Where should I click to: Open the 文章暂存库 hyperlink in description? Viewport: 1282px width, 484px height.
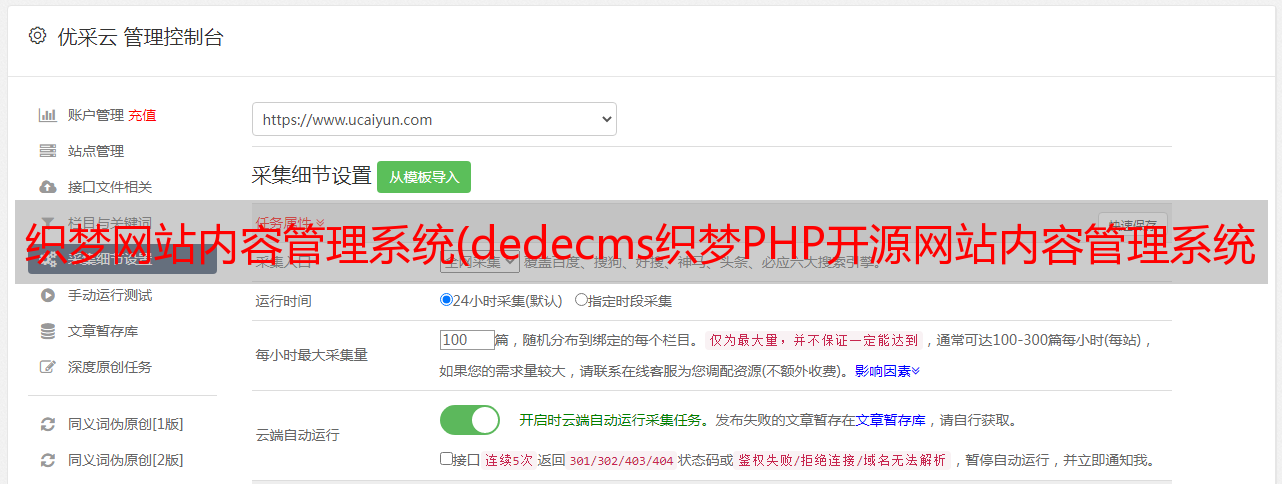point(890,420)
